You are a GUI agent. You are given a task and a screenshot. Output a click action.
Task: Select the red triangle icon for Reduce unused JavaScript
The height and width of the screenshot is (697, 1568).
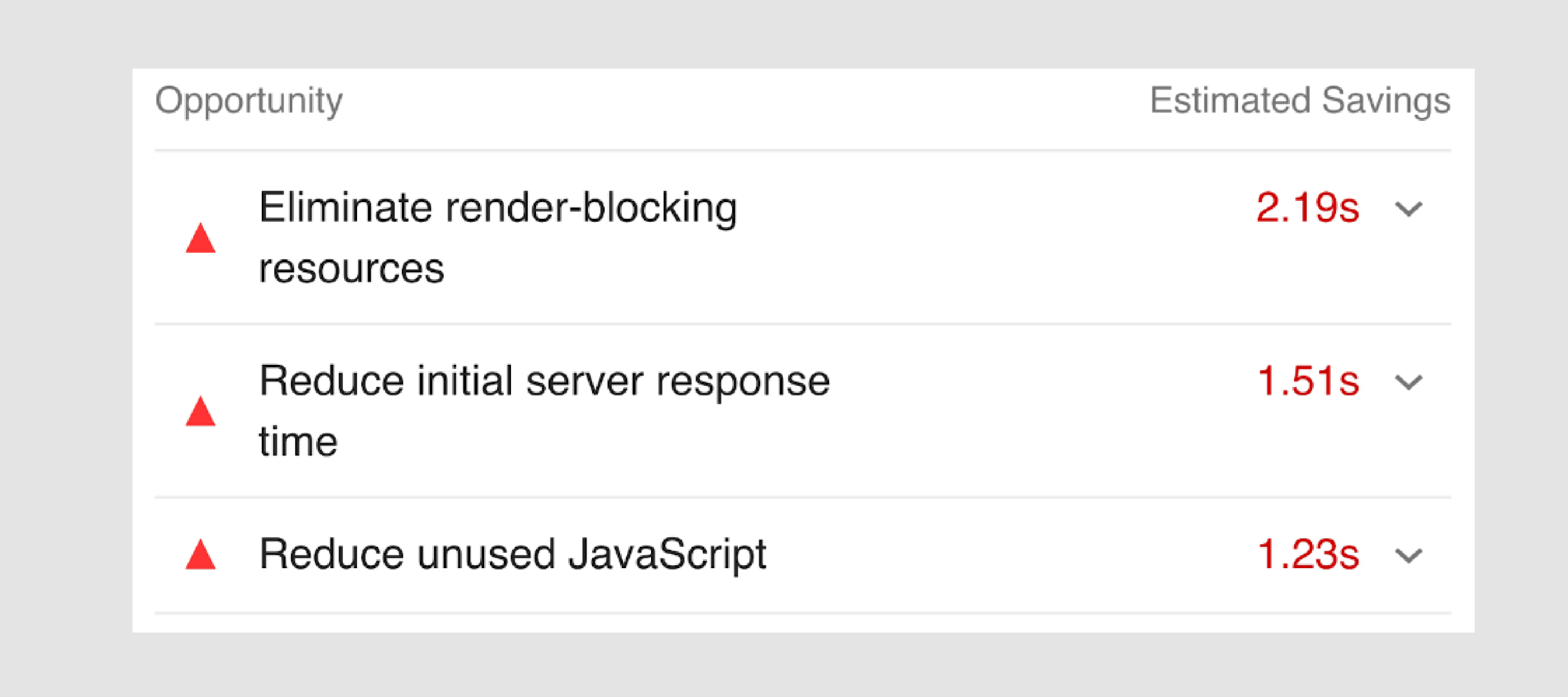pyautogui.click(x=200, y=554)
